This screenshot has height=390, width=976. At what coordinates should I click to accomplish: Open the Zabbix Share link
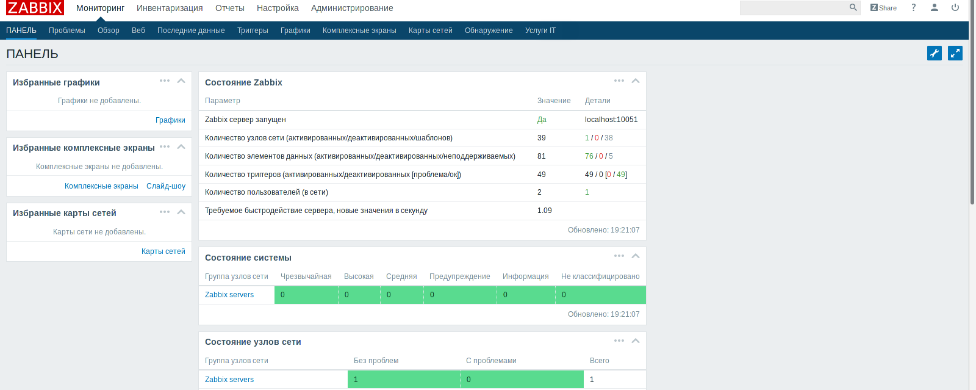click(x=883, y=8)
